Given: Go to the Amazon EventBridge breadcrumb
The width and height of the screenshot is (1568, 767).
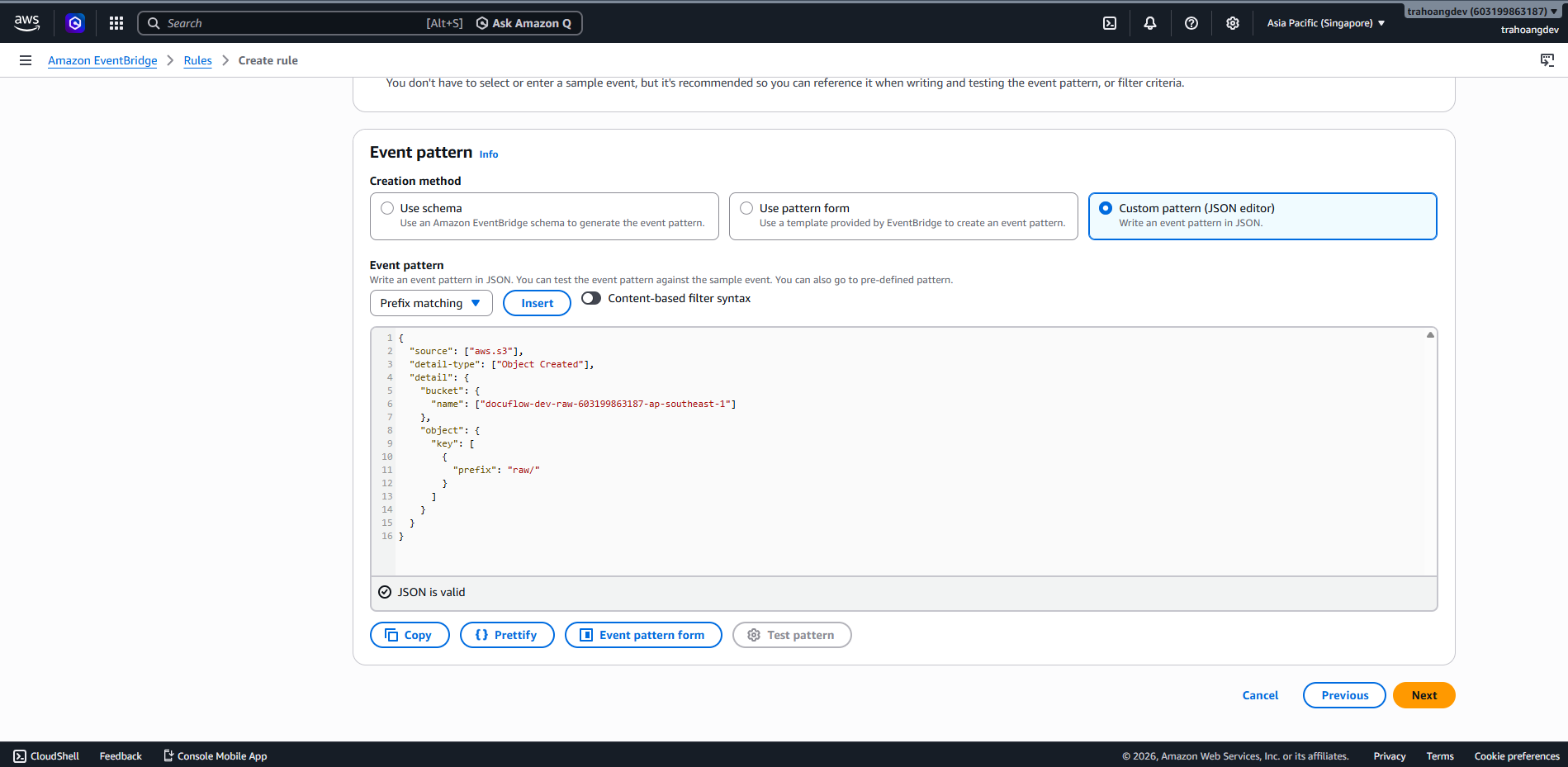Looking at the screenshot, I should 102,60.
